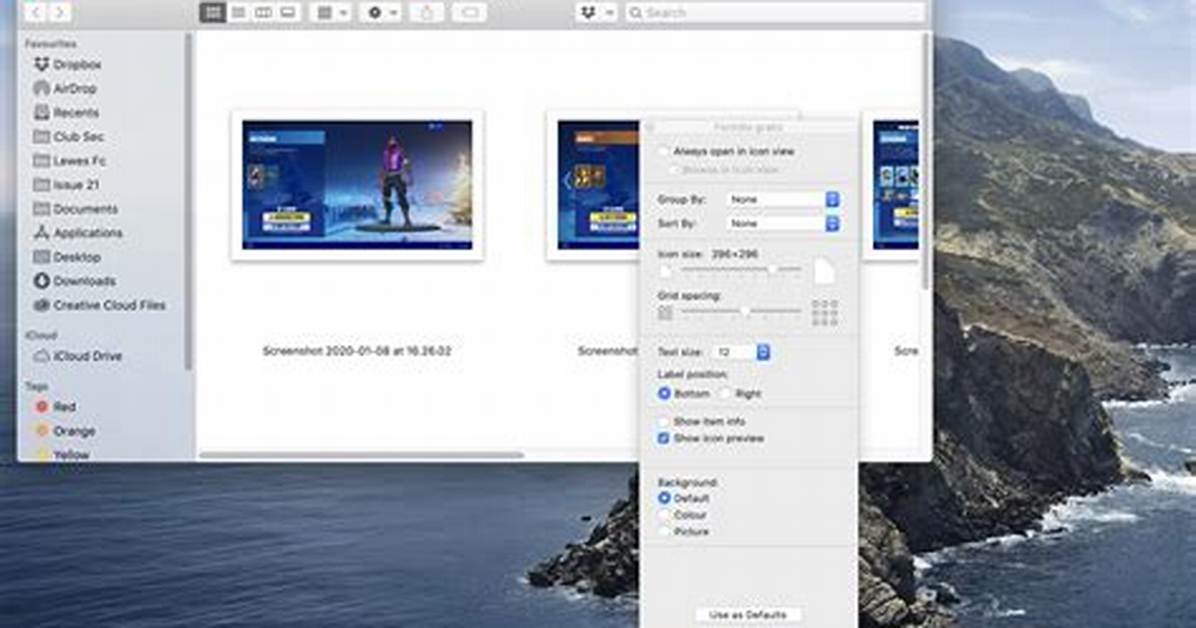Open the Text size dropdown
This screenshot has height=628, width=1196.
click(741, 352)
